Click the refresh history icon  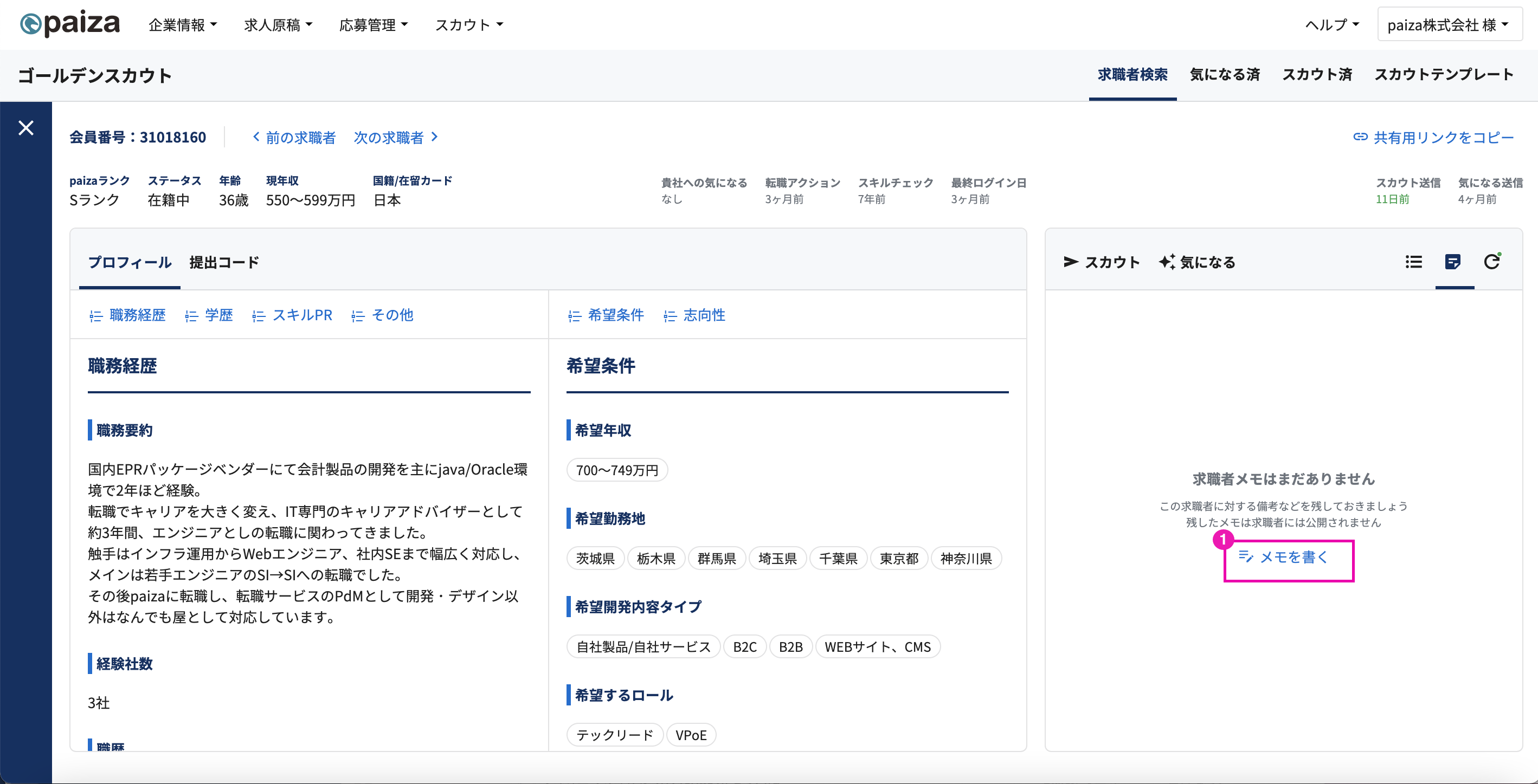point(1492,262)
